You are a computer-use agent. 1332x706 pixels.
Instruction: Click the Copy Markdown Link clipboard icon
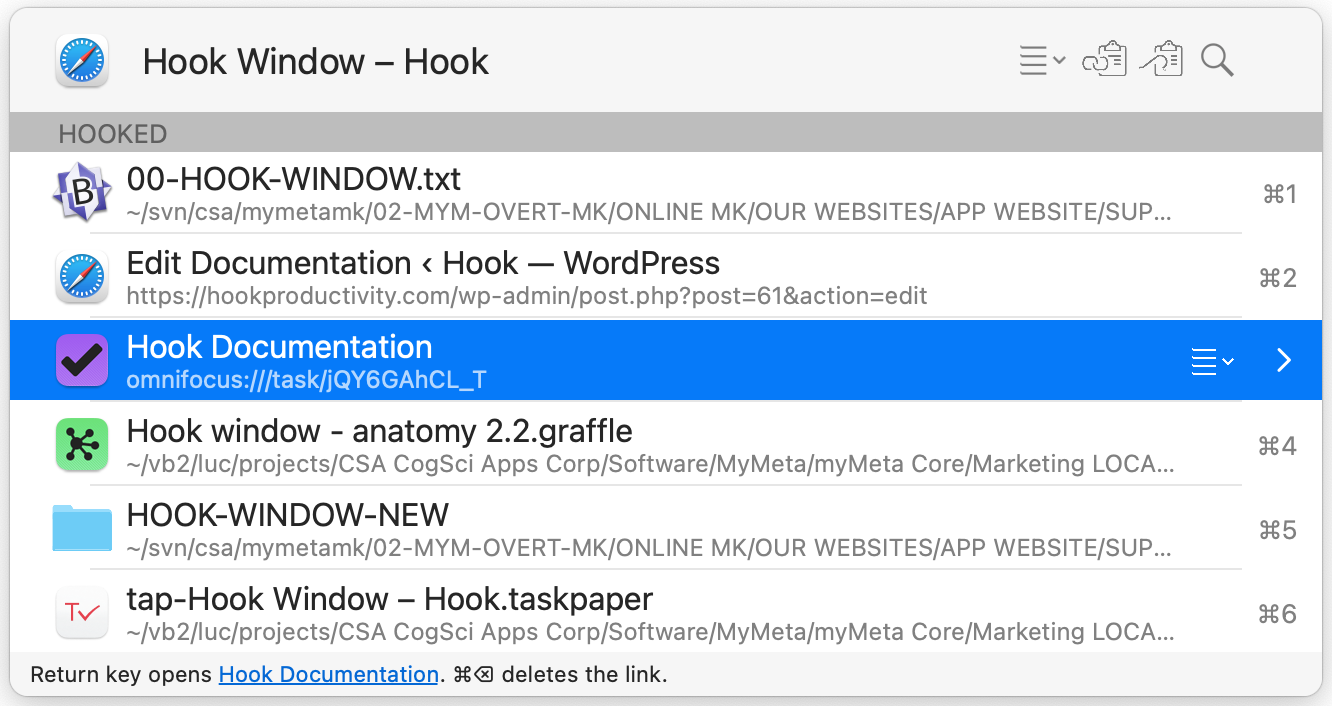(1161, 60)
